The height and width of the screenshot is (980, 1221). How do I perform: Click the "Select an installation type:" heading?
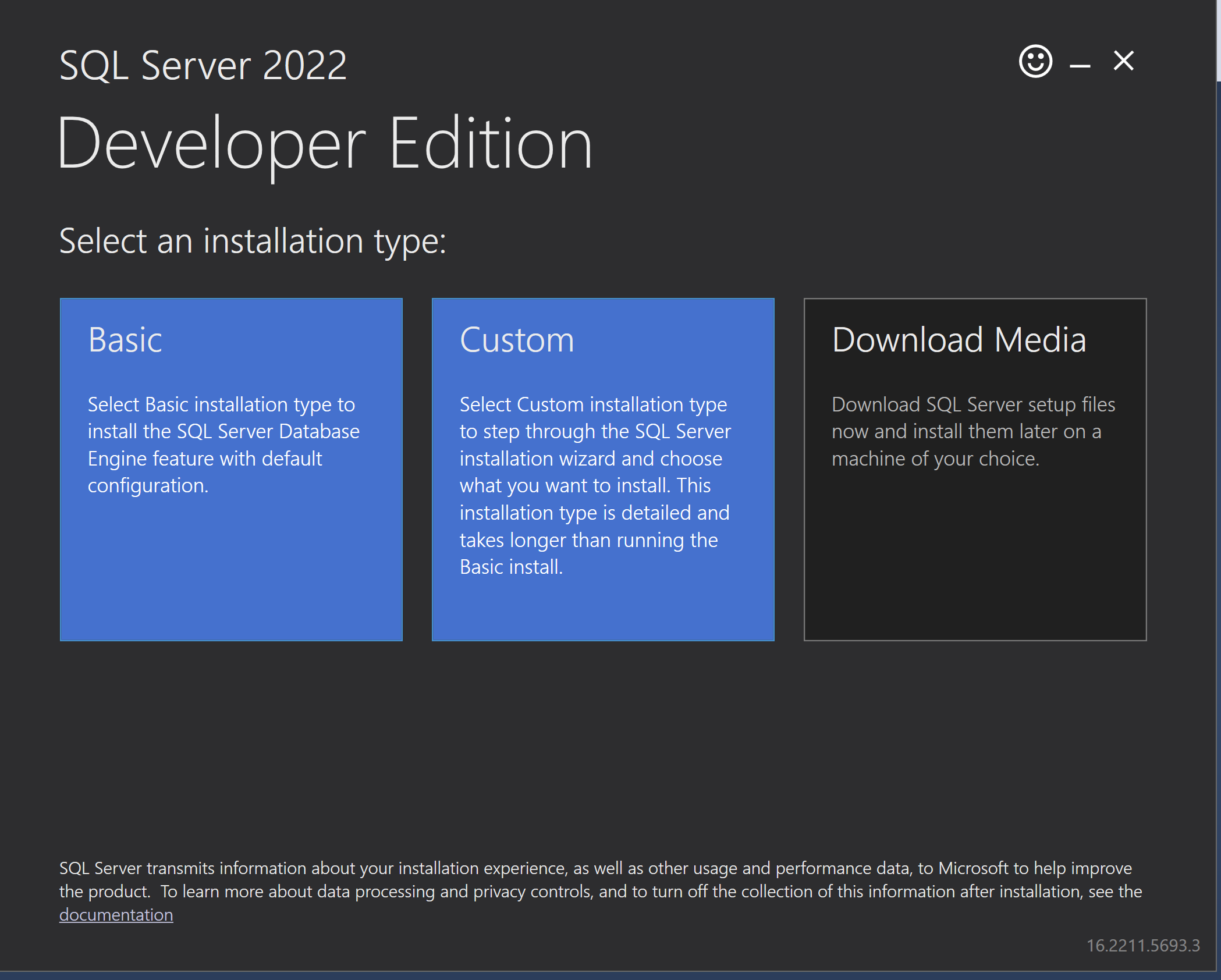(253, 242)
